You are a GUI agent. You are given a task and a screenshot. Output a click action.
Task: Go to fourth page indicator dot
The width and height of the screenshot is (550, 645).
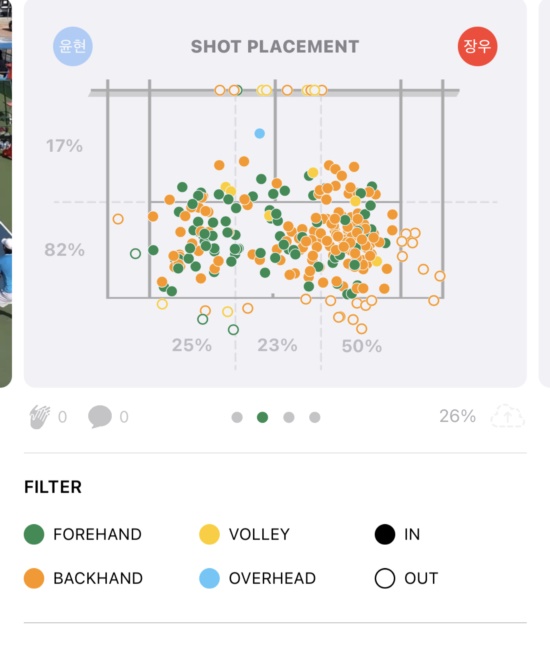tap(315, 418)
